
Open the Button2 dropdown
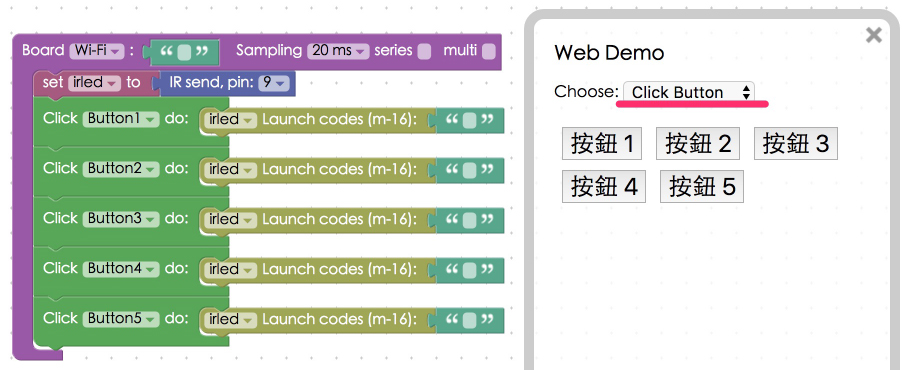click(x=121, y=169)
